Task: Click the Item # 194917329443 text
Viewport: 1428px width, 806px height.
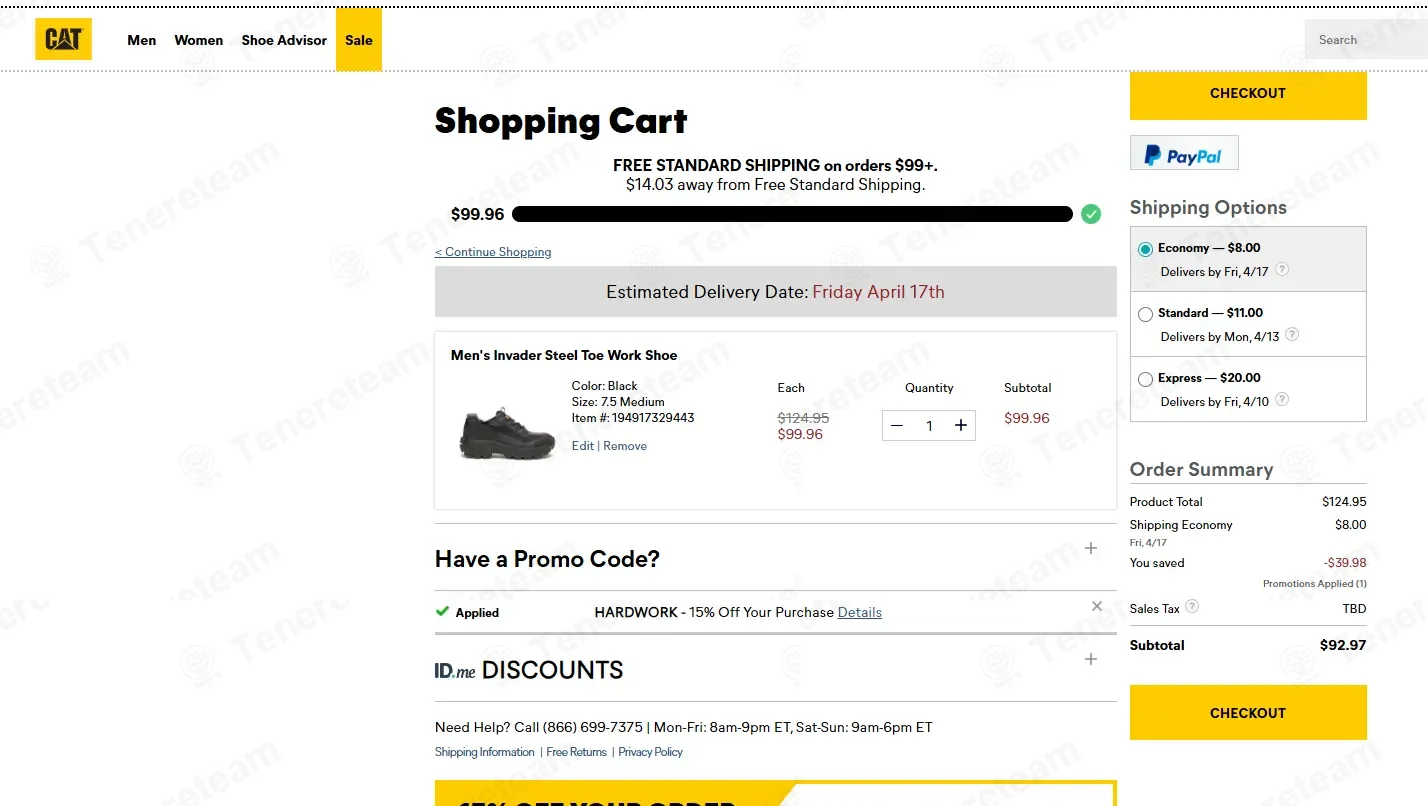Action: click(x=633, y=418)
